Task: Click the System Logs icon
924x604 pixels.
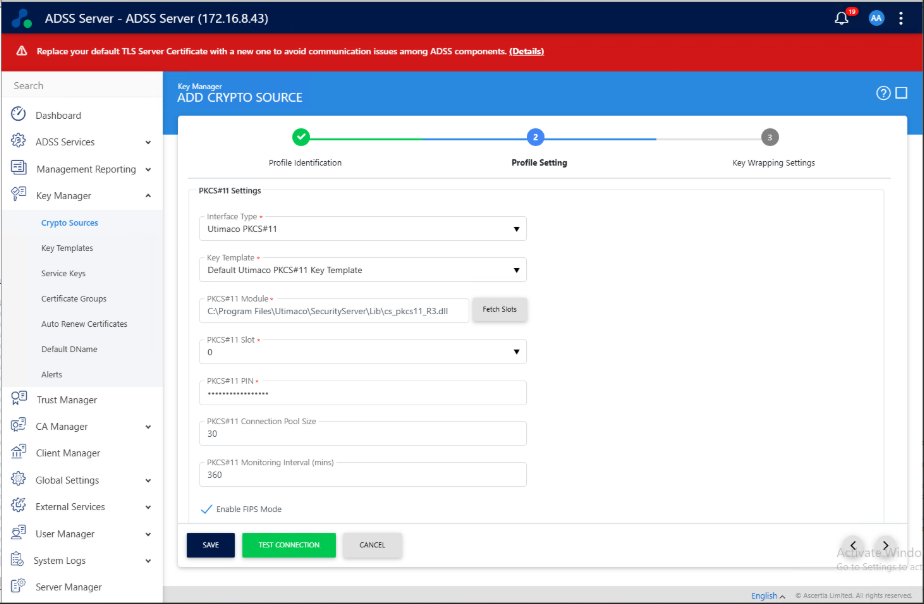Action: pyautogui.click(x=18, y=559)
